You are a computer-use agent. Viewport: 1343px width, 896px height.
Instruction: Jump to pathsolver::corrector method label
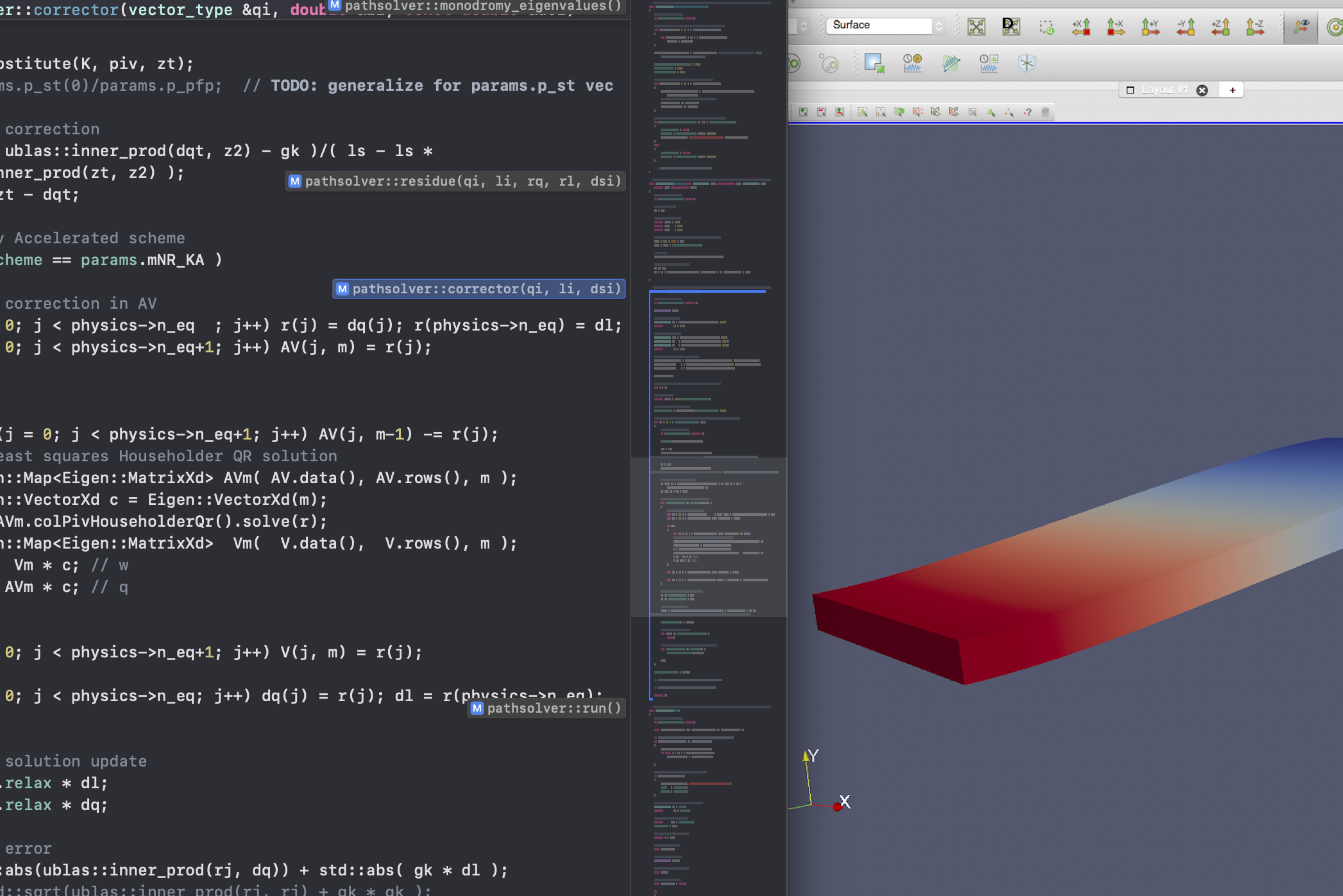click(x=479, y=288)
